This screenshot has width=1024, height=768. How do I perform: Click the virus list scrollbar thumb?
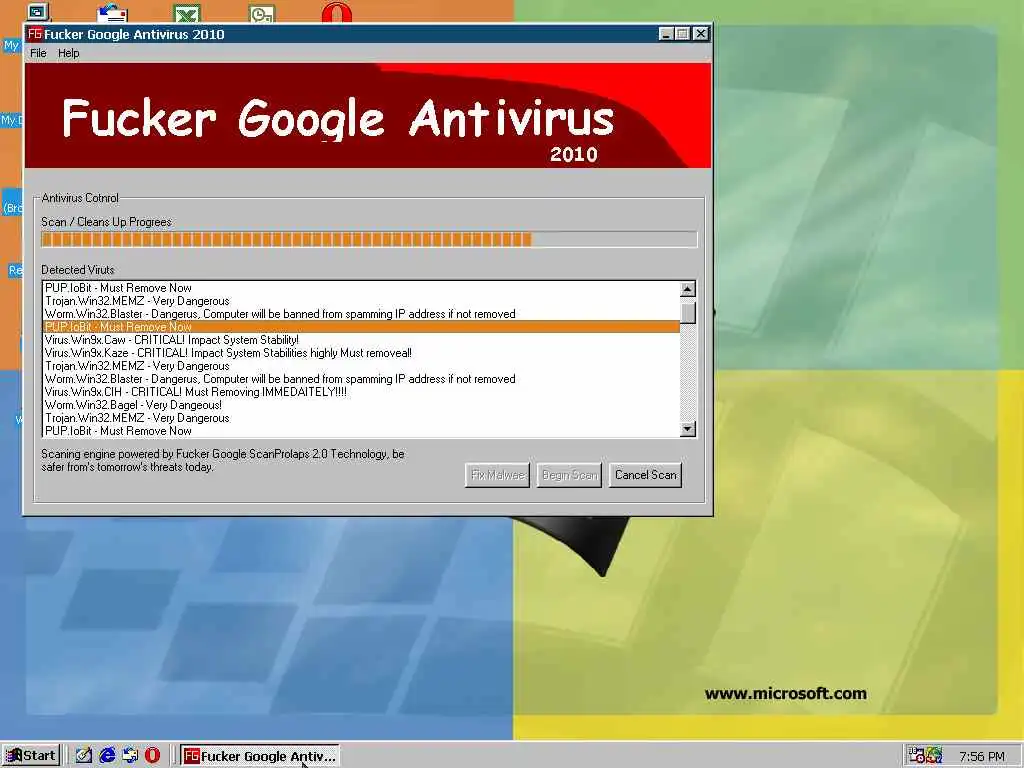click(688, 311)
